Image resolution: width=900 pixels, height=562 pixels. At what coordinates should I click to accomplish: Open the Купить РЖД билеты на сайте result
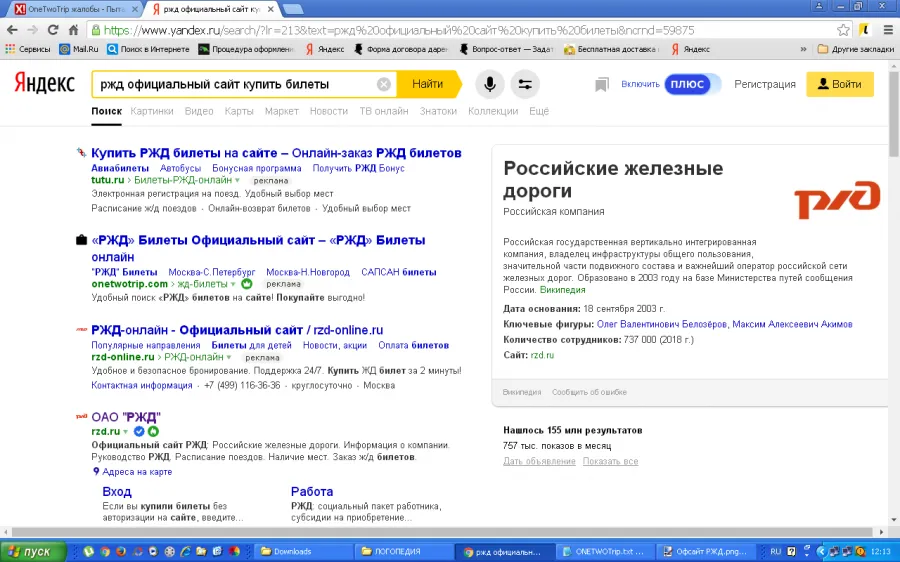point(276,153)
